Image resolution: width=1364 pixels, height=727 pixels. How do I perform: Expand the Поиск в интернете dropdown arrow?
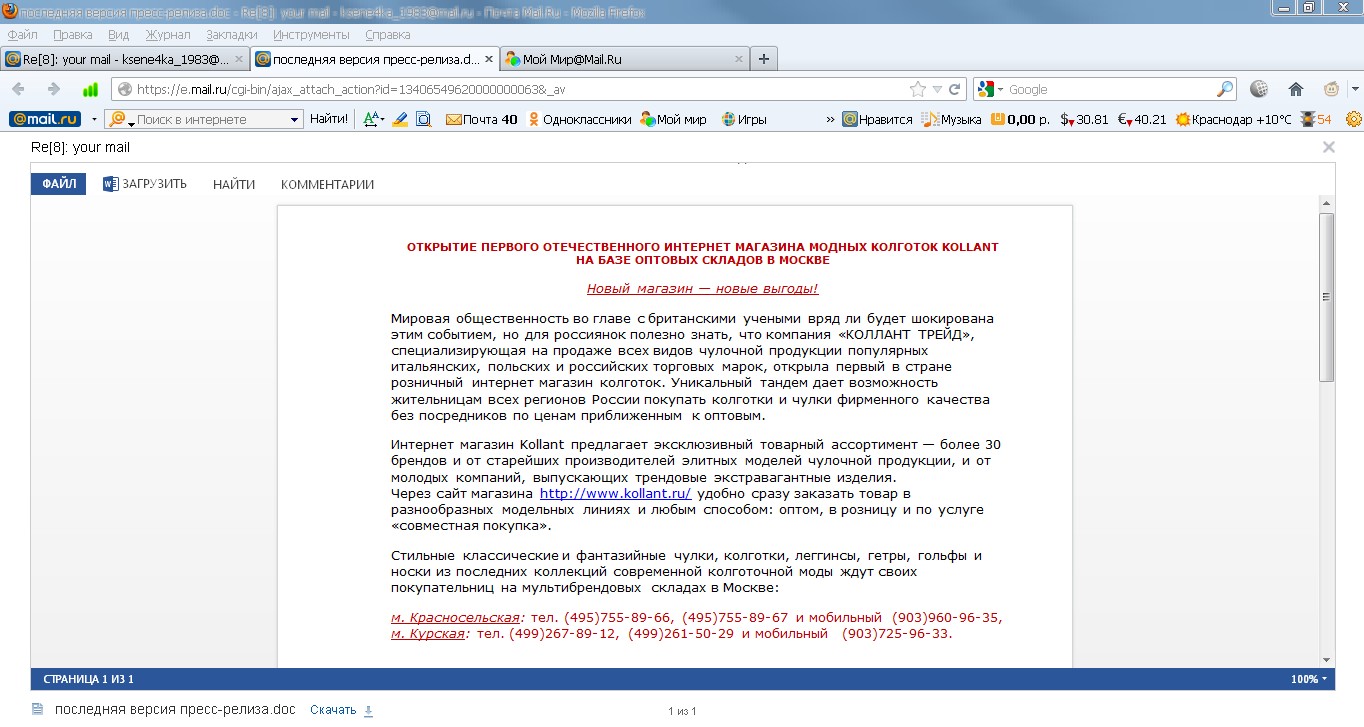point(294,119)
